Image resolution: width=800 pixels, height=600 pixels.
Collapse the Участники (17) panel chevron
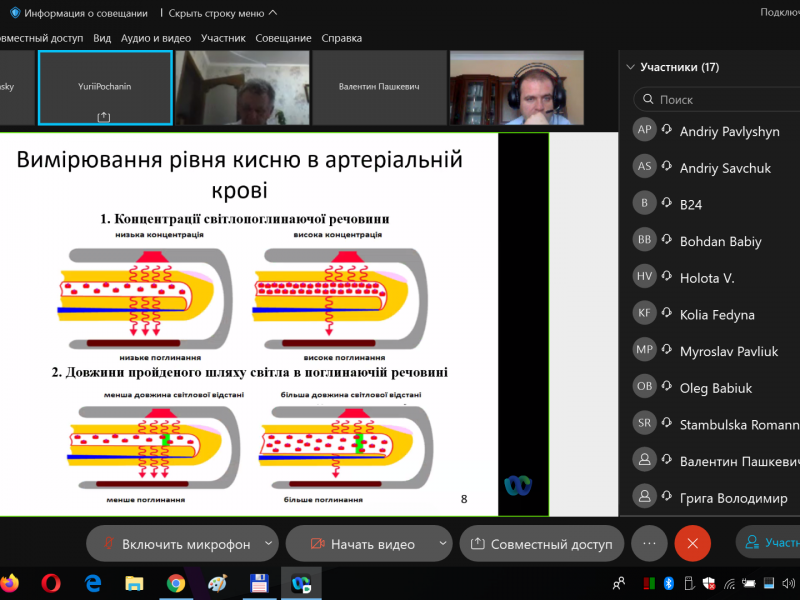click(630, 68)
